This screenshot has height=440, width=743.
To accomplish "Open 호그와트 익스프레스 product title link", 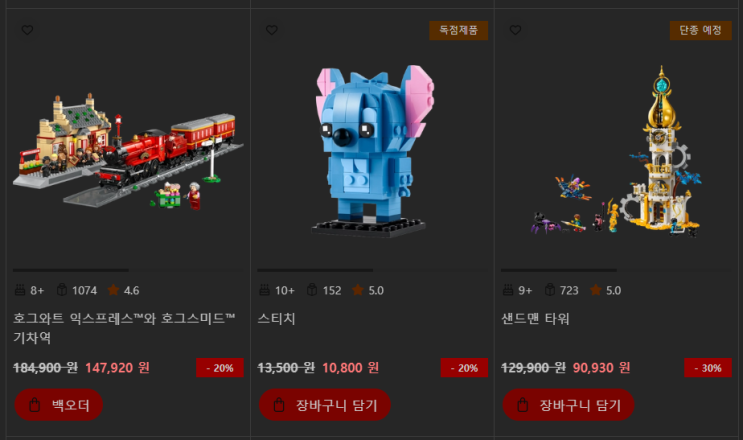I will point(124,328).
